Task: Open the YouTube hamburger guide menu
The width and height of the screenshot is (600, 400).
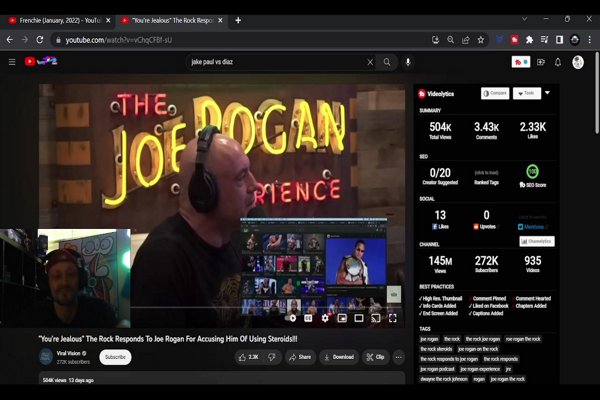Action: tap(12, 62)
